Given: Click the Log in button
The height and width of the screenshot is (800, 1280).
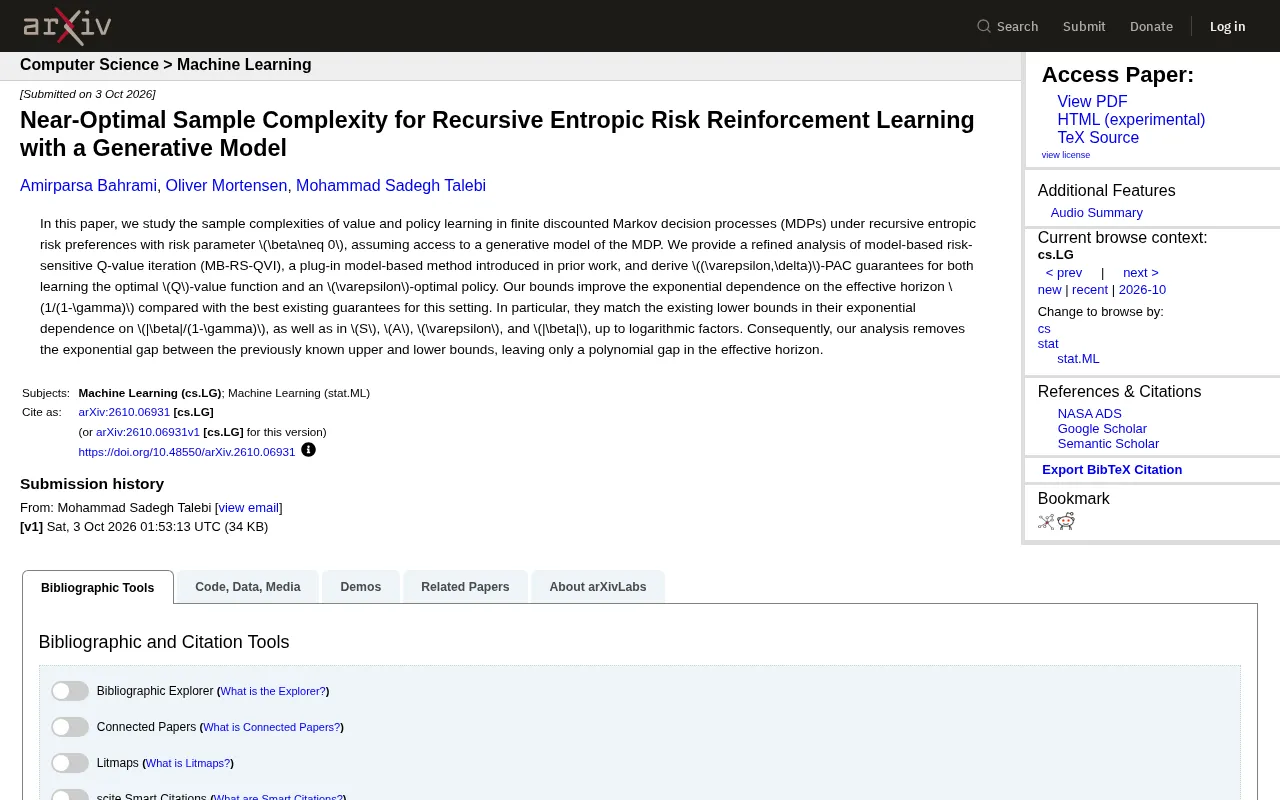Looking at the screenshot, I should [x=1227, y=26].
